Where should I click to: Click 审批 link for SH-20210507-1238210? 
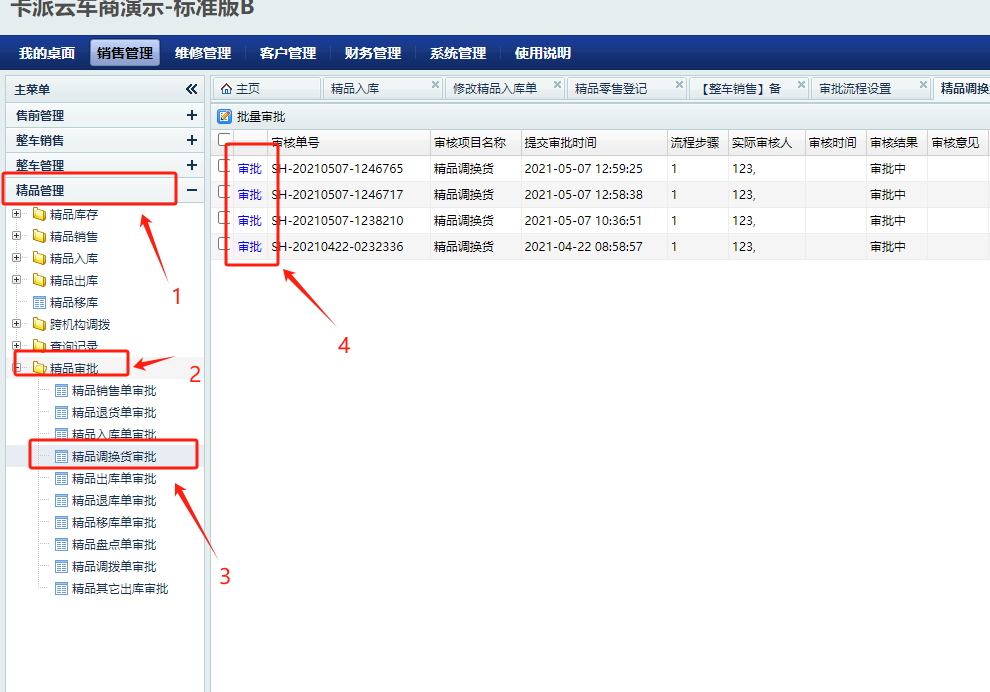tap(249, 221)
